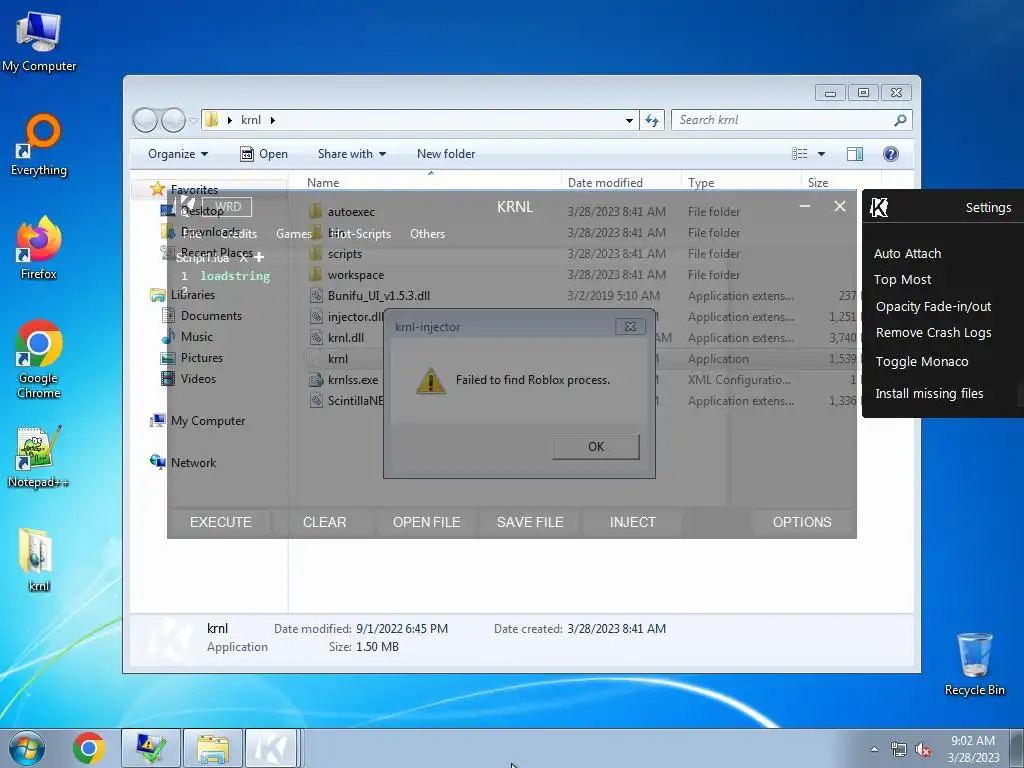The height and width of the screenshot is (768, 1024).
Task: Select Music under Libraries
Action: [x=197, y=337]
